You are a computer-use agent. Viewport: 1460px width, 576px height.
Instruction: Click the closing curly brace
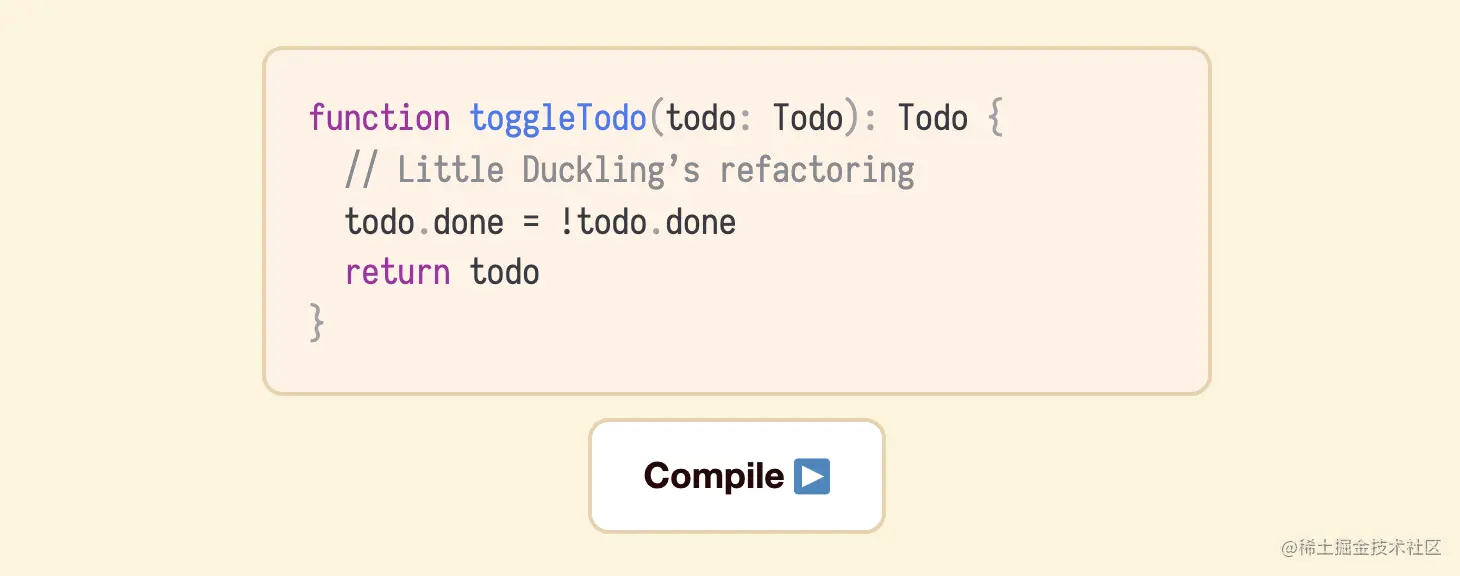click(x=317, y=323)
